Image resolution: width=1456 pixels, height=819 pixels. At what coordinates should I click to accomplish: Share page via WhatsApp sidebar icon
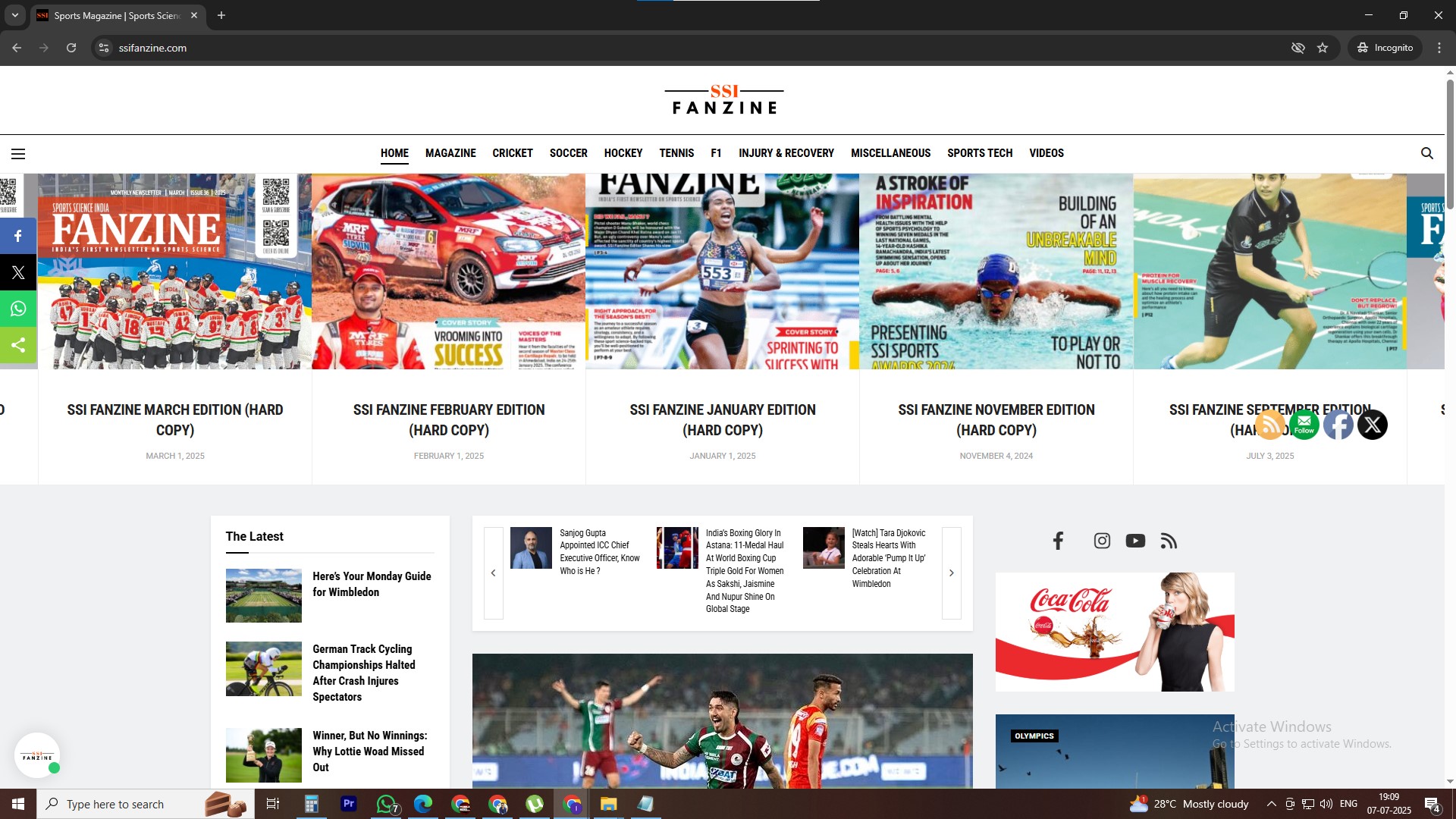pyautogui.click(x=18, y=309)
